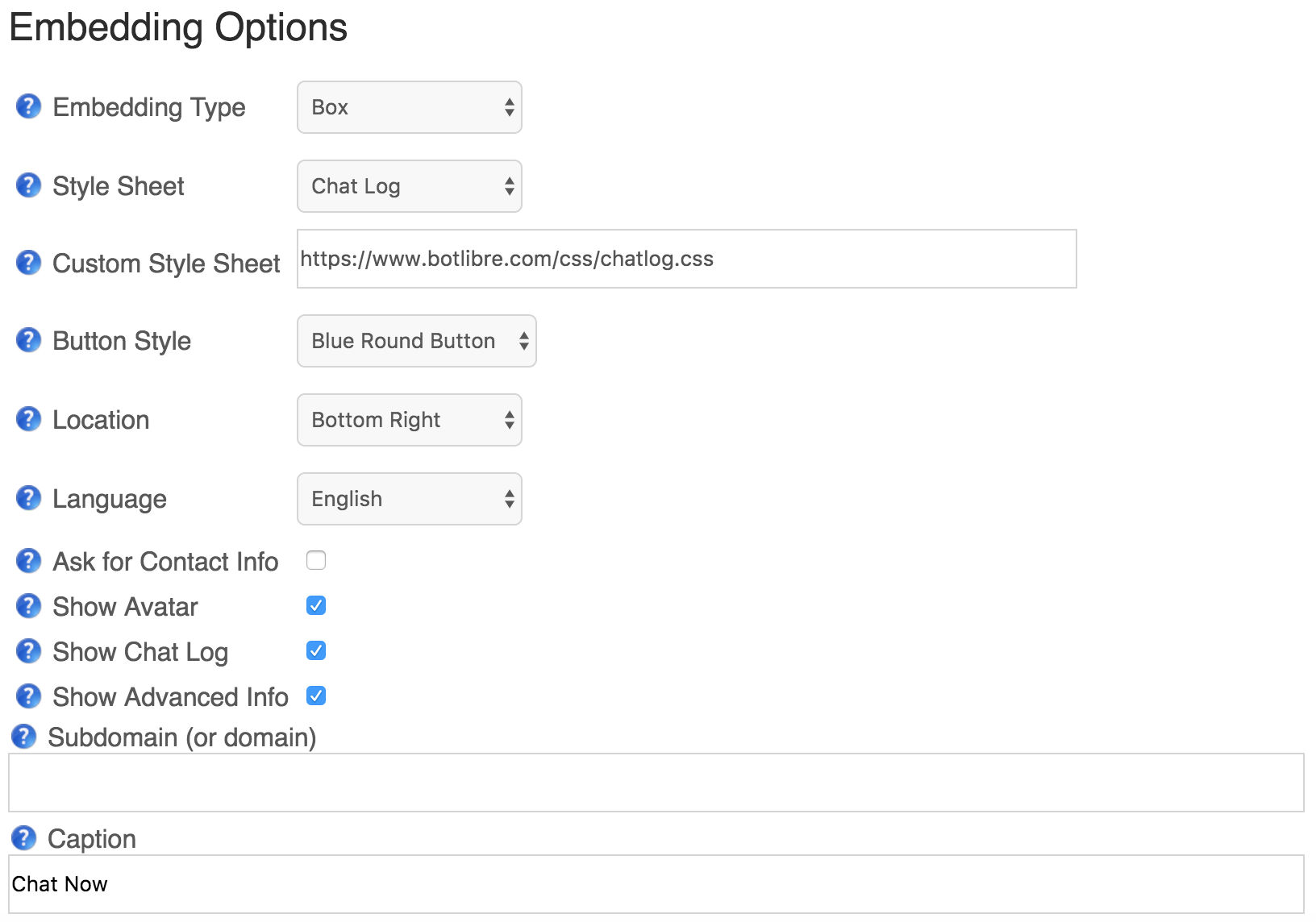Show help for the Location option
This screenshot has height=922, width=1316.
coord(28,419)
